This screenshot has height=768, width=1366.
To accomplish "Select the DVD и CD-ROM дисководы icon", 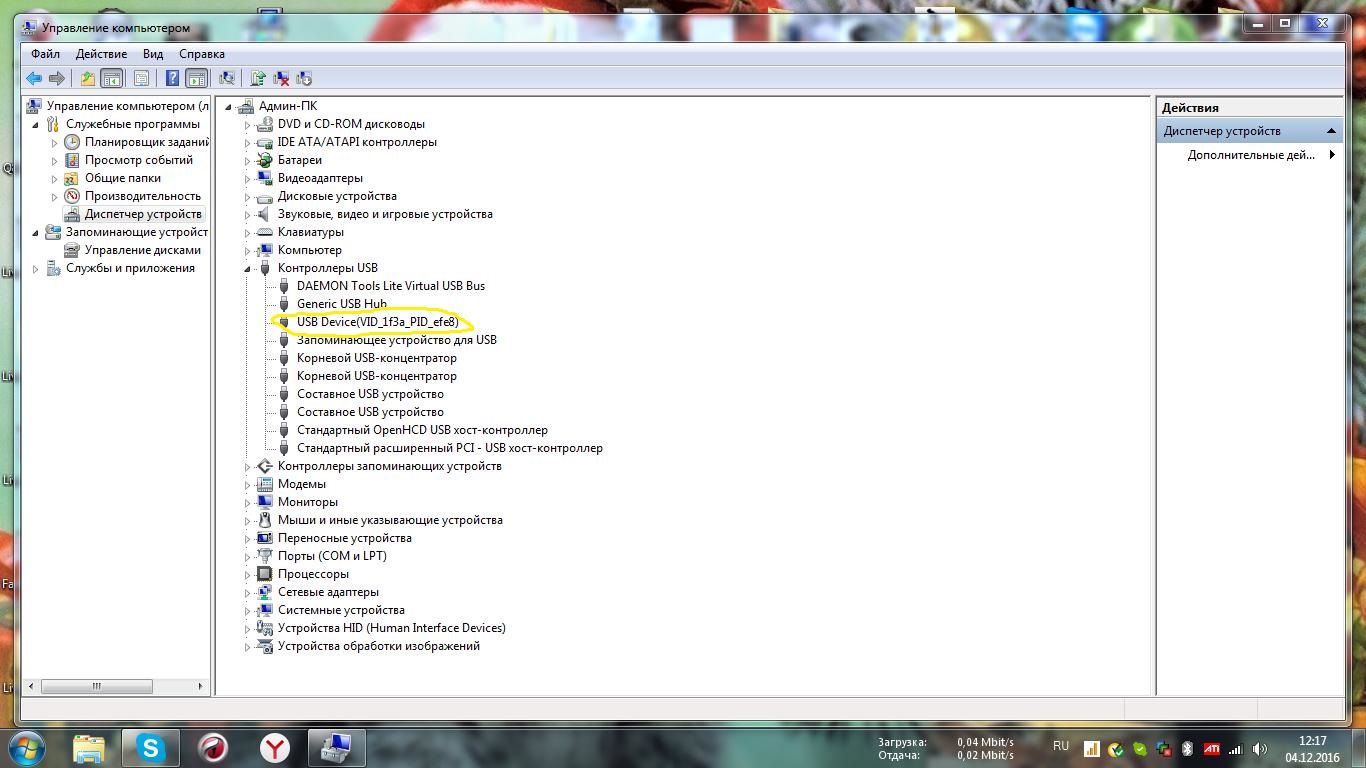I will coord(265,124).
